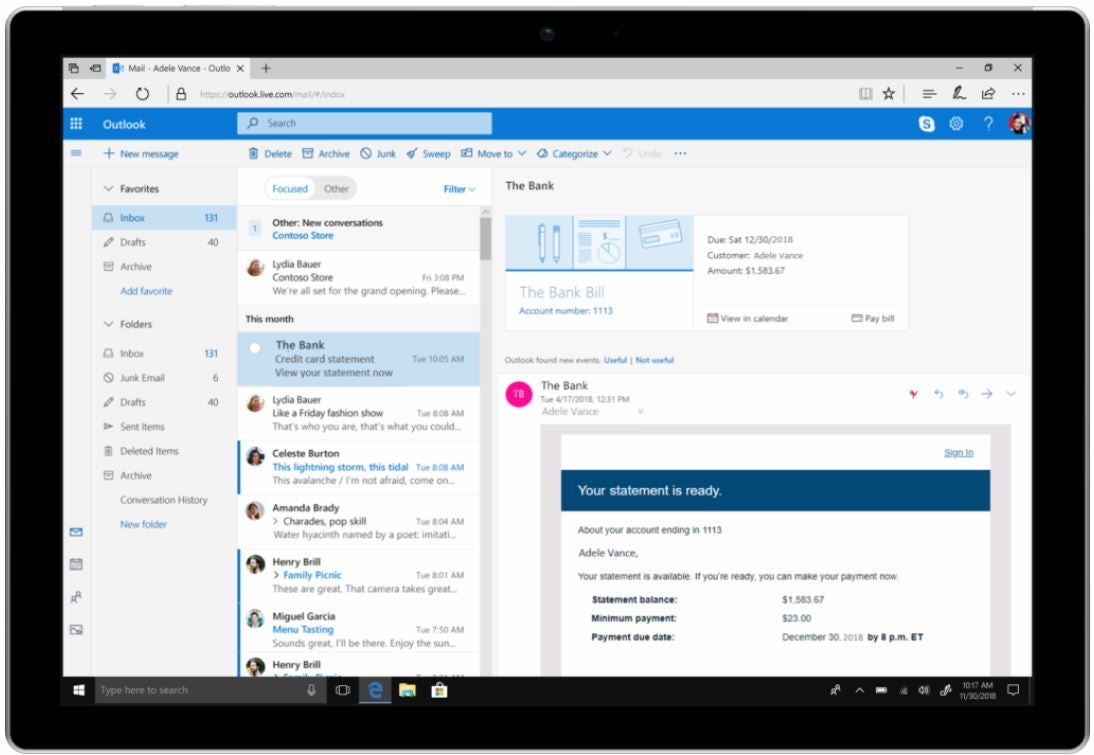This screenshot has width=1094, height=755.
Task: Collapse the navigation pane hamburger icon
Action: click(x=76, y=153)
